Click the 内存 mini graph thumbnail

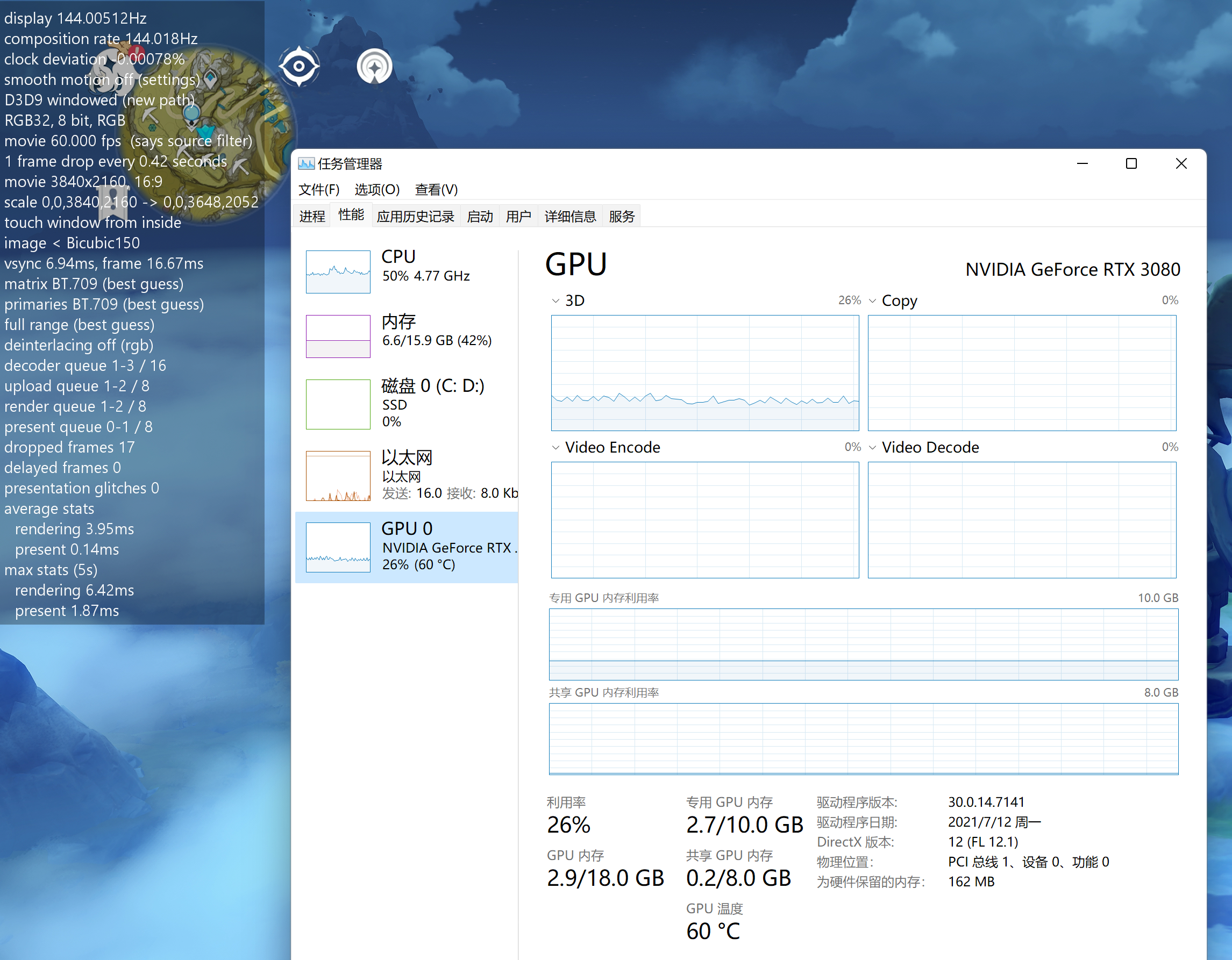pos(338,336)
